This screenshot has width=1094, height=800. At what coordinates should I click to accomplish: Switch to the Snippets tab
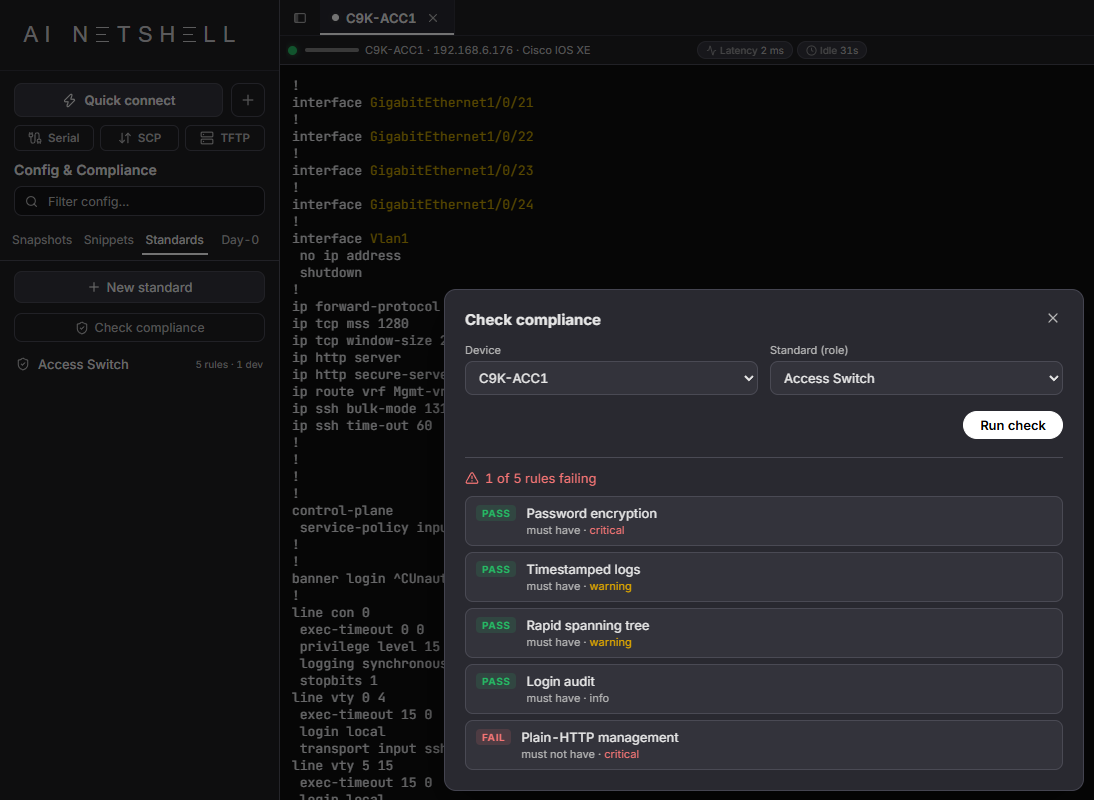coord(108,240)
